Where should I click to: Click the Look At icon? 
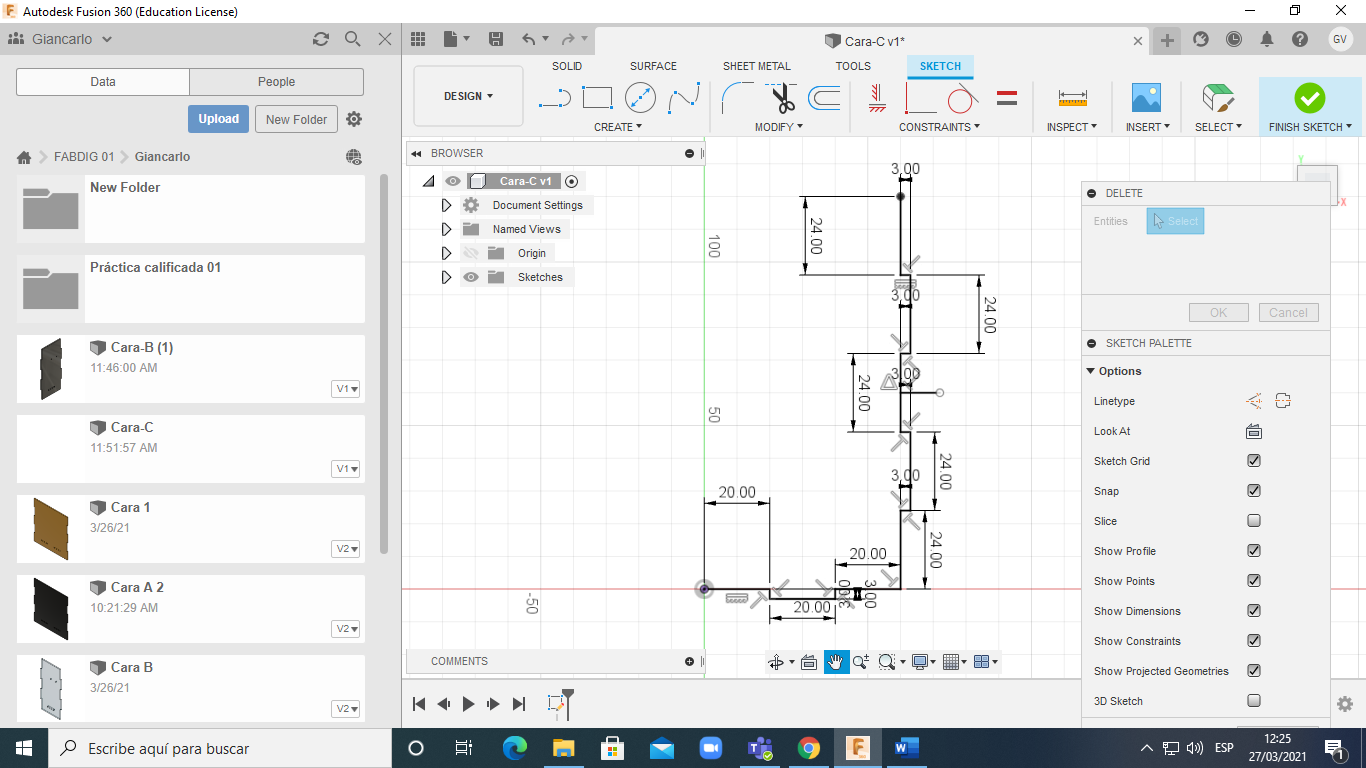coord(1253,431)
